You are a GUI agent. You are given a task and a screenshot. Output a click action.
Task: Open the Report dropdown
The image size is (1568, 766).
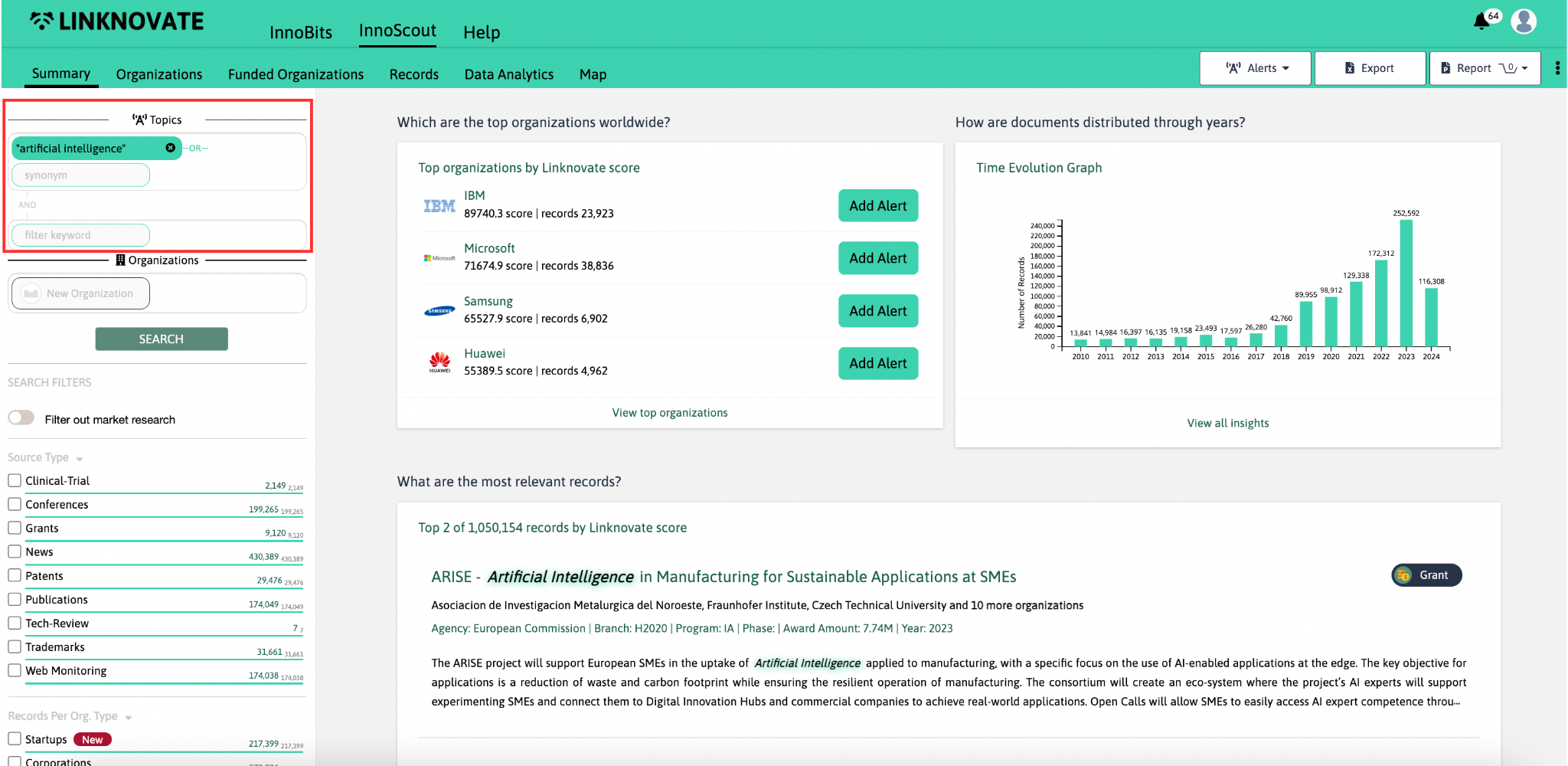[x=1485, y=68]
